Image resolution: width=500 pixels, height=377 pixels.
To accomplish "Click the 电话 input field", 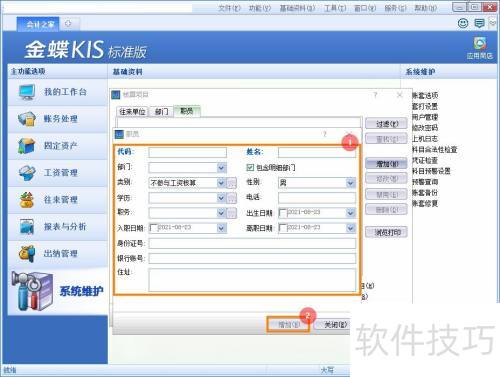I will (317, 198).
